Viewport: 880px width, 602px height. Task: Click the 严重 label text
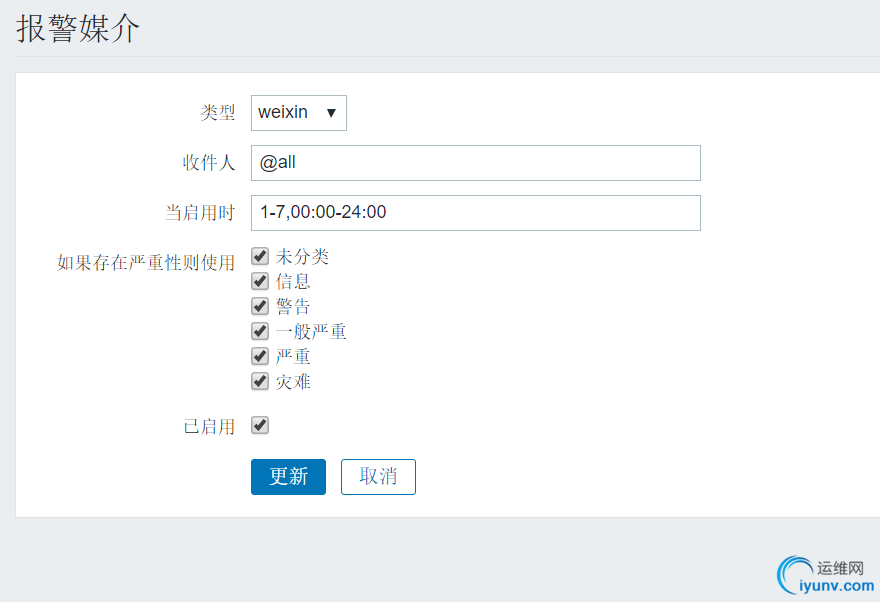click(293, 357)
